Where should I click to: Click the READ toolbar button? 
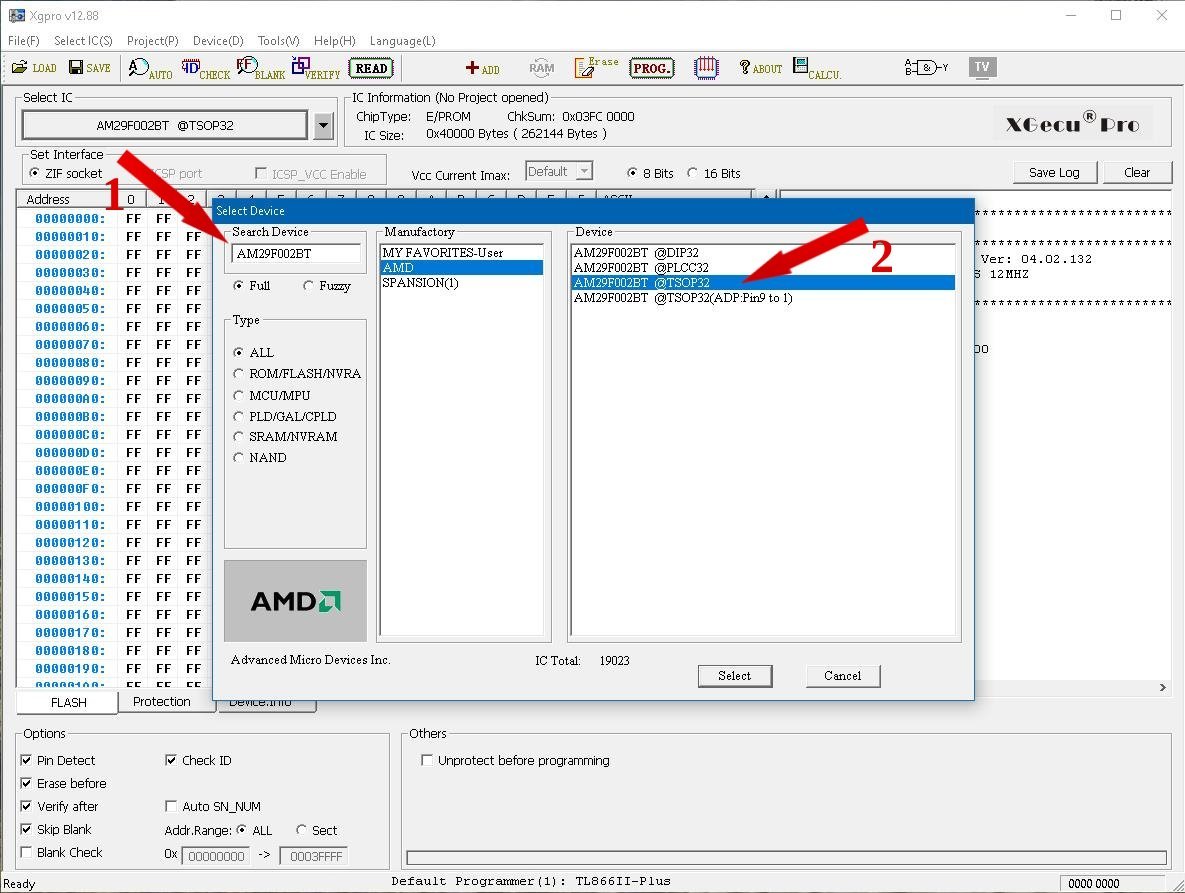(371, 68)
